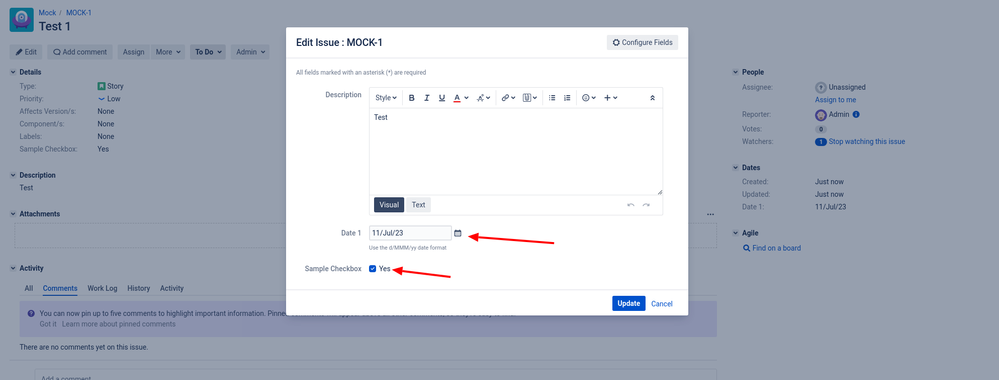Click Learn more about pinned comments
This screenshot has width=999, height=380.
tap(119, 324)
